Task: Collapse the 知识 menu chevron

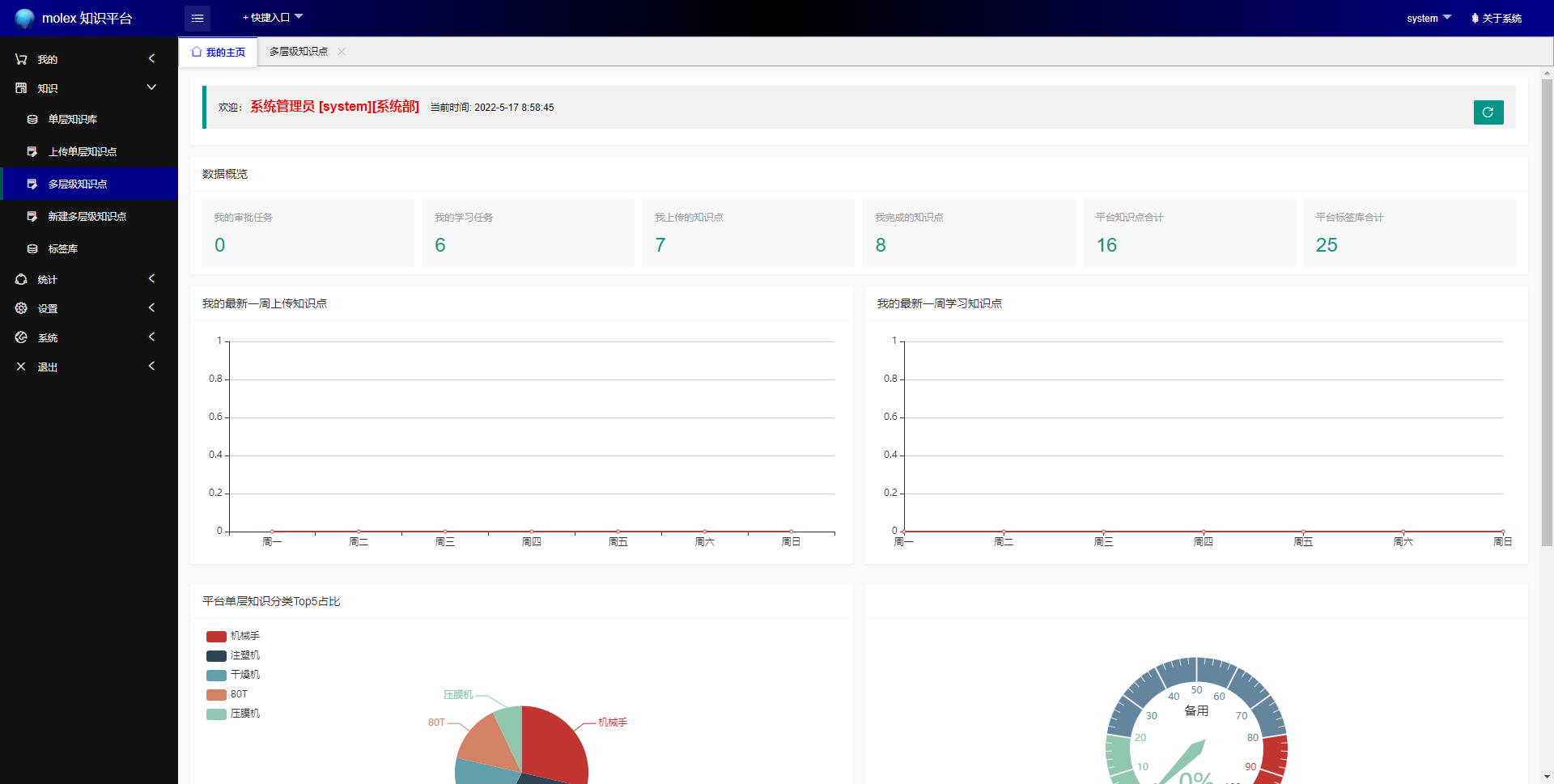Action: tap(151, 87)
